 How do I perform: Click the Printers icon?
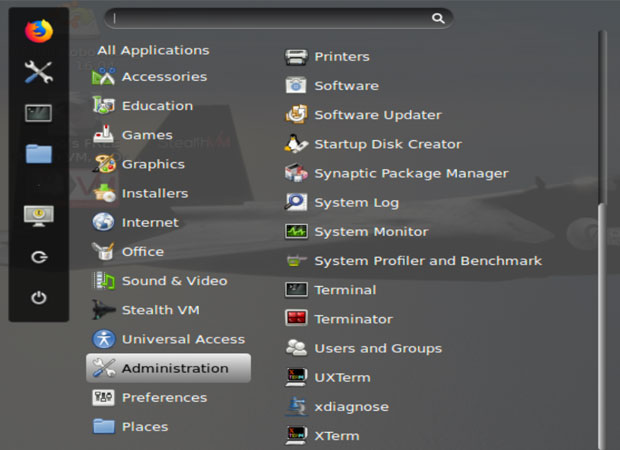pos(296,57)
